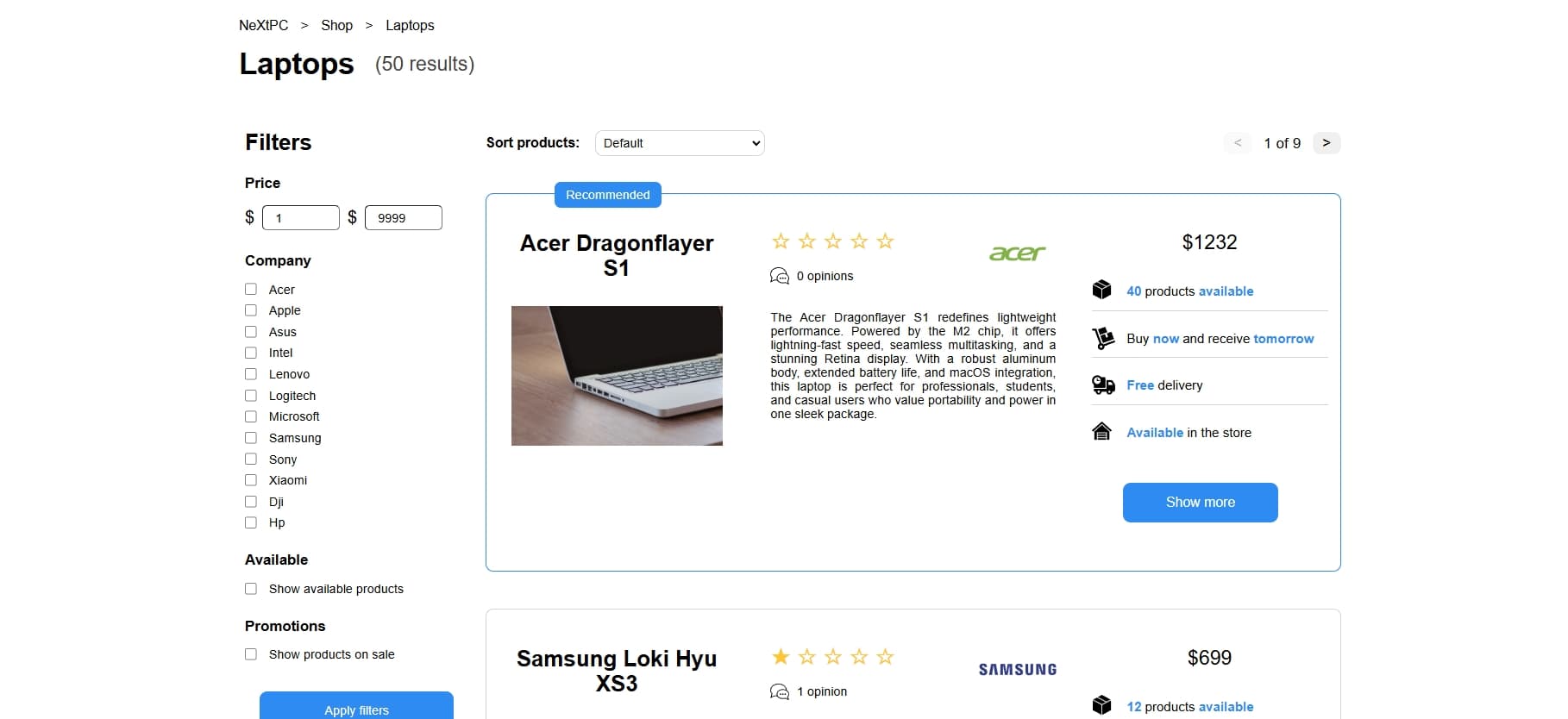Check the Microsoft company filter
This screenshot has width=1568, height=719.
(x=251, y=416)
